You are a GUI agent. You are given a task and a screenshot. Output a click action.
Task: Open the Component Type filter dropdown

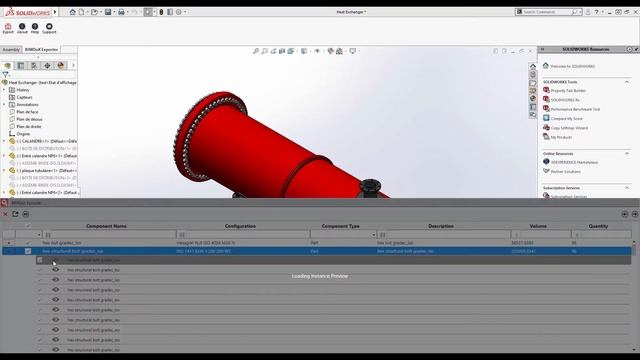point(373,235)
